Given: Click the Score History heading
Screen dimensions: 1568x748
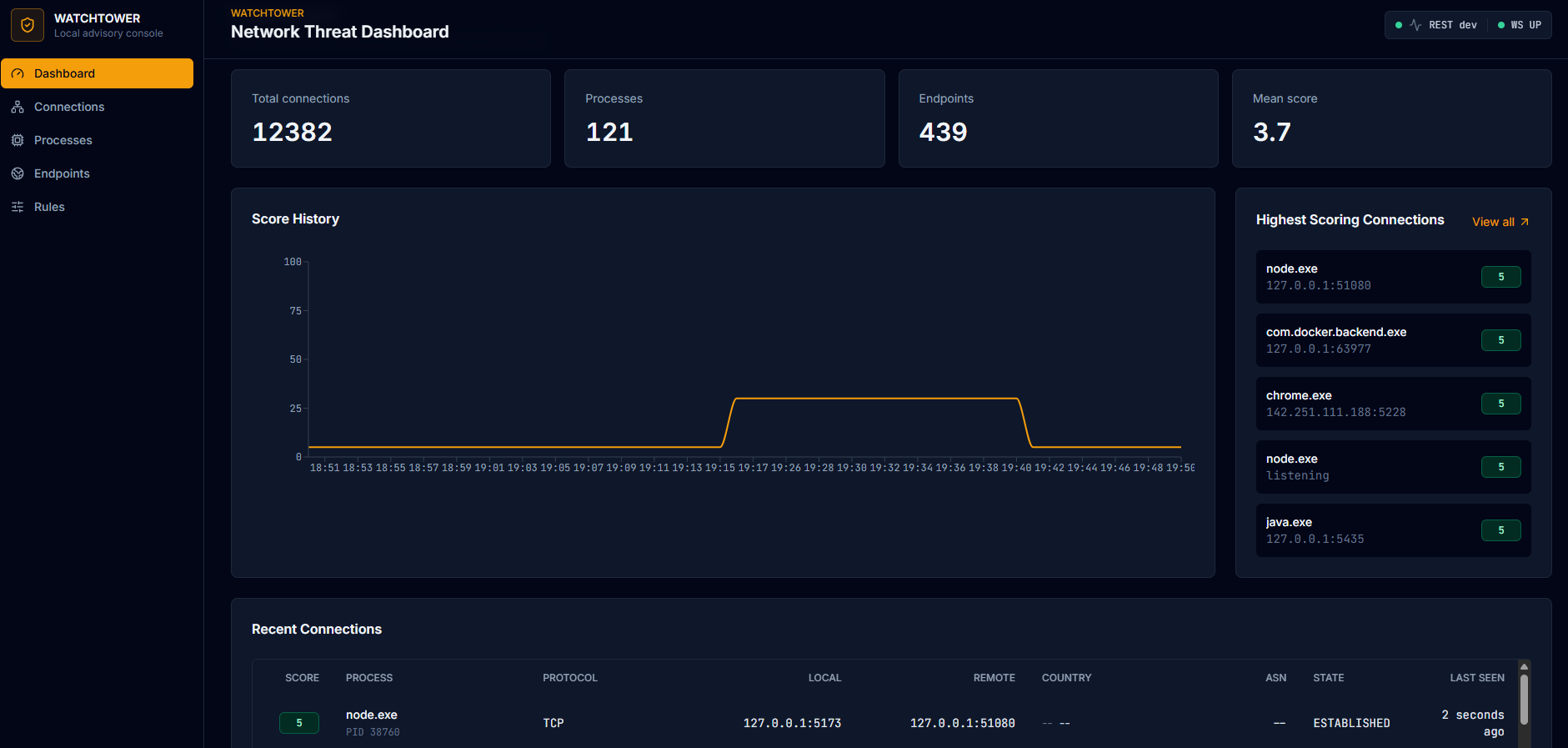Looking at the screenshot, I should pyautogui.click(x=295, y=218).
